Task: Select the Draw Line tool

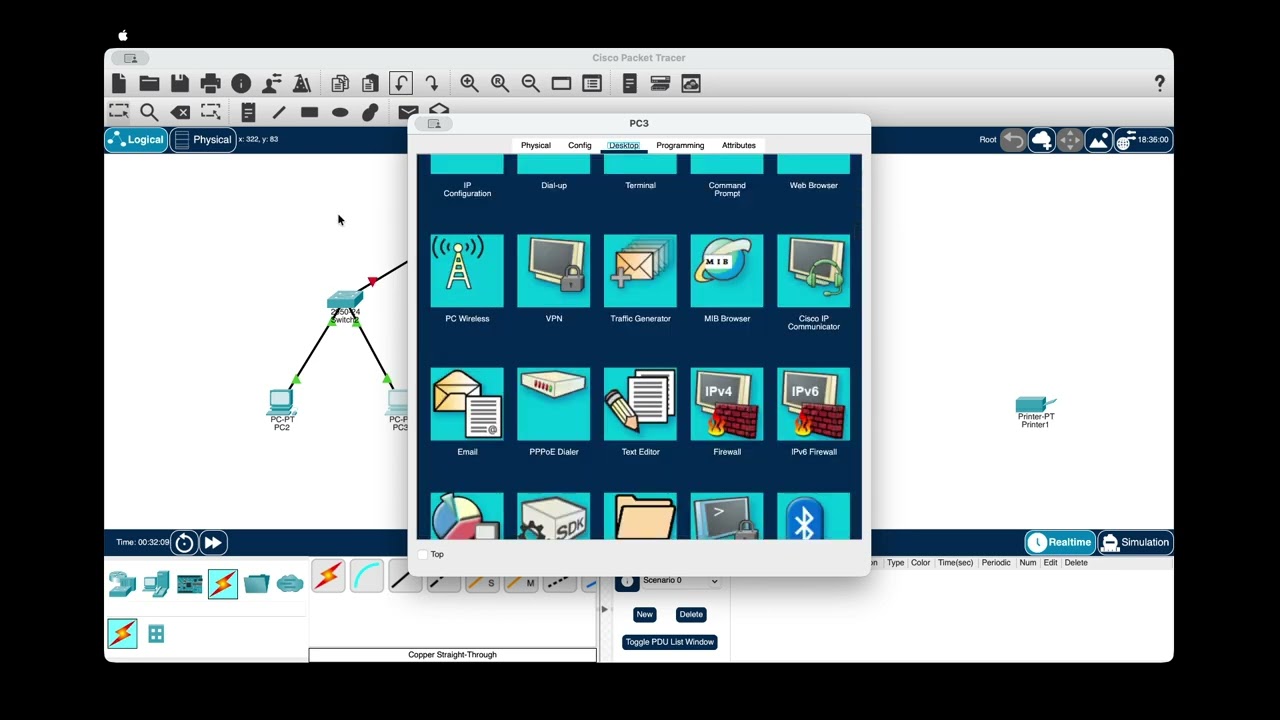Action: tap(279, 112)
